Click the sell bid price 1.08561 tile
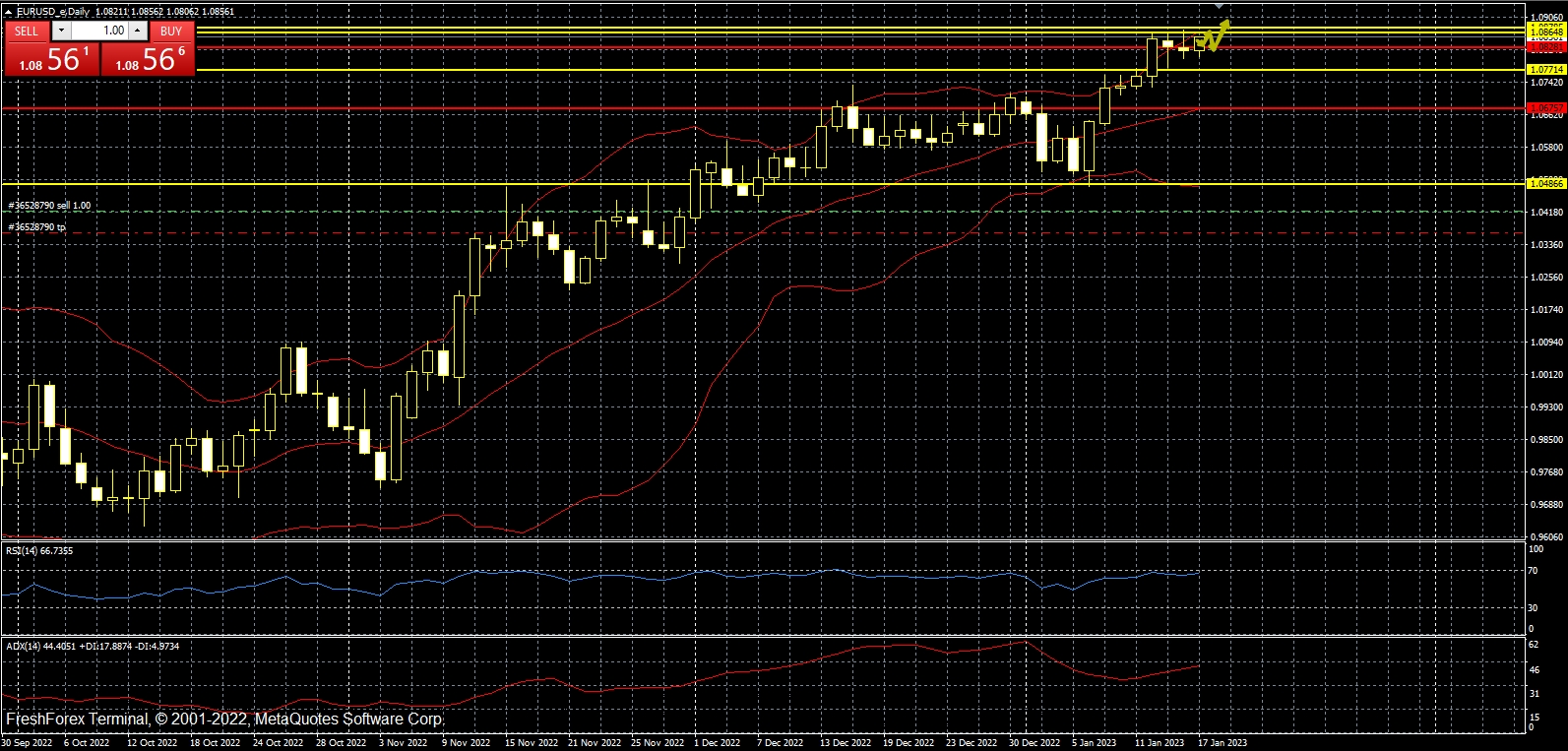This screenshot has height=751, width=1568. (x=52, y=58)
